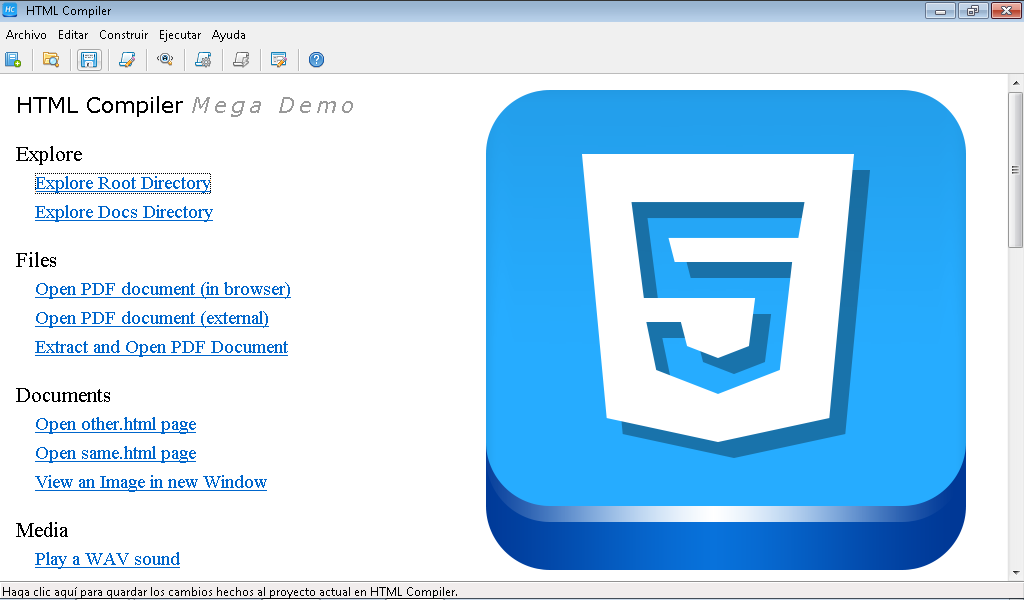Play a WAV sound
Screen dimensions: 1024x600
(107, 559)
